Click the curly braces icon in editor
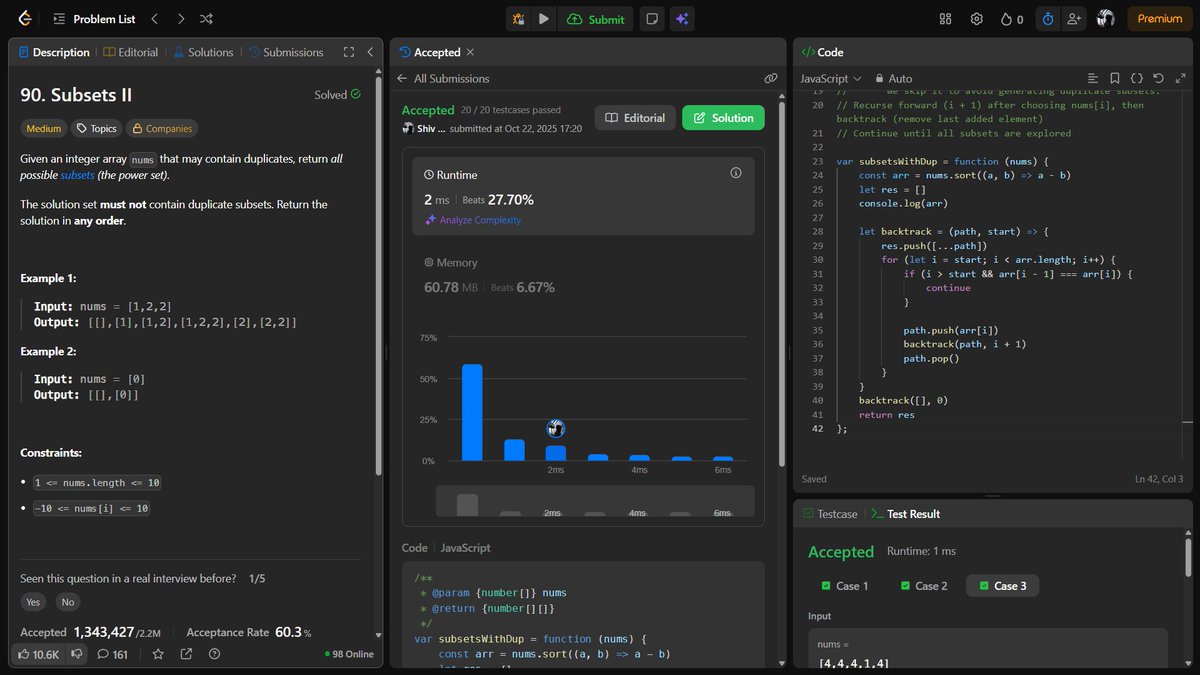Image resolution: width=1200 pixels, height=675 pixels. point(1137,78)
